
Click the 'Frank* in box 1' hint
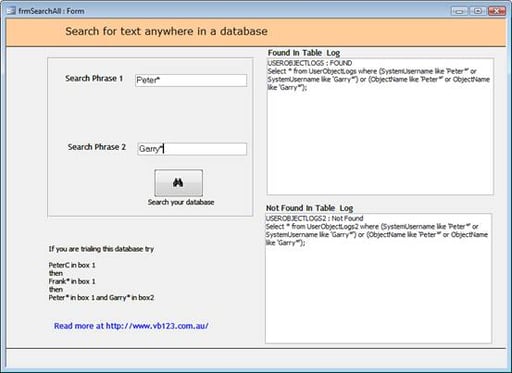click(72, 281)
